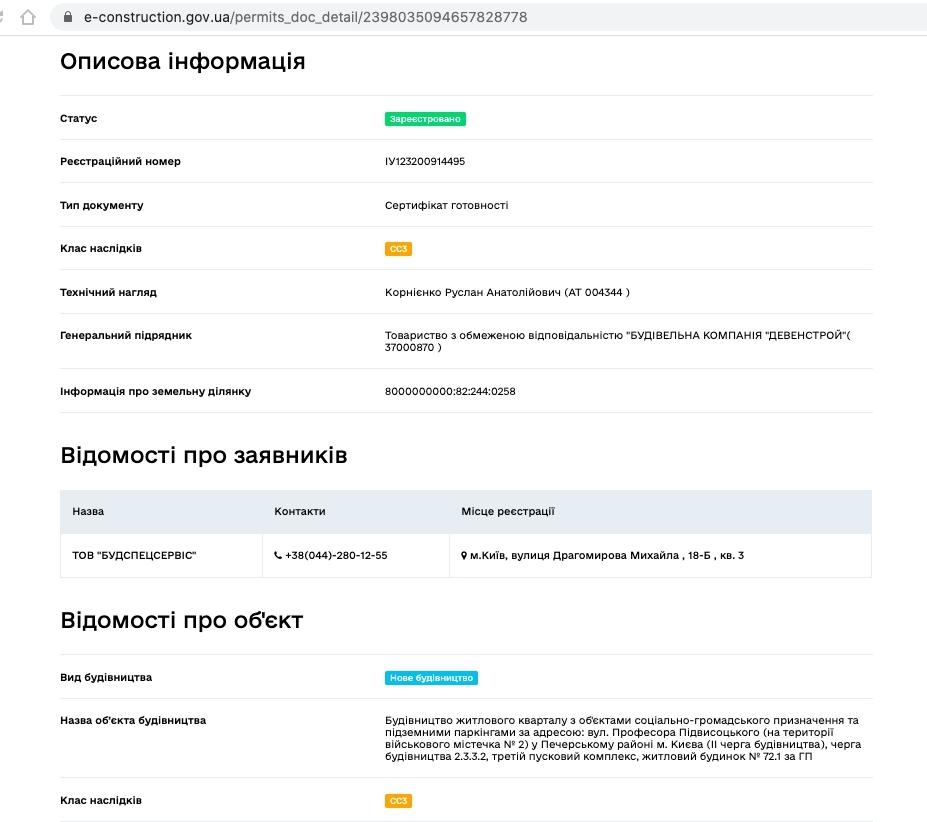Click the padlock site security icon

click(68, 17)
